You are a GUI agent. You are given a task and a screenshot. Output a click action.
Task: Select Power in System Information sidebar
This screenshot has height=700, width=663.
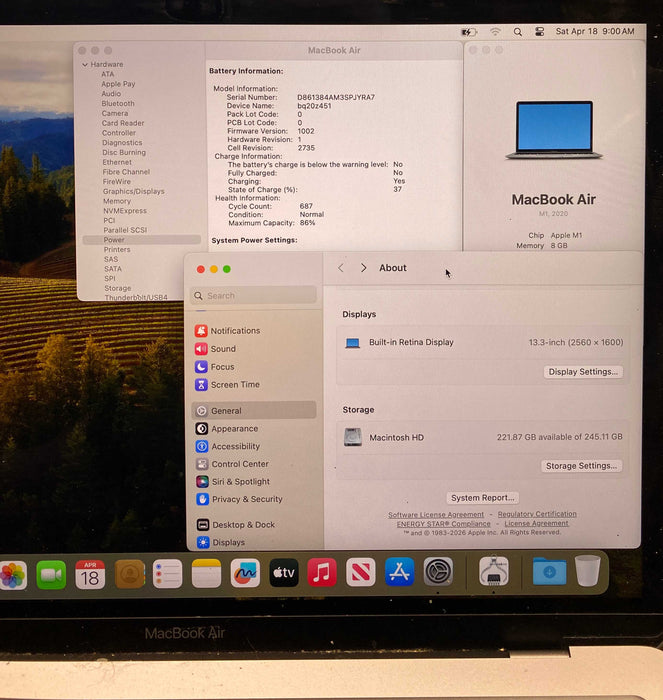point(142,240)
